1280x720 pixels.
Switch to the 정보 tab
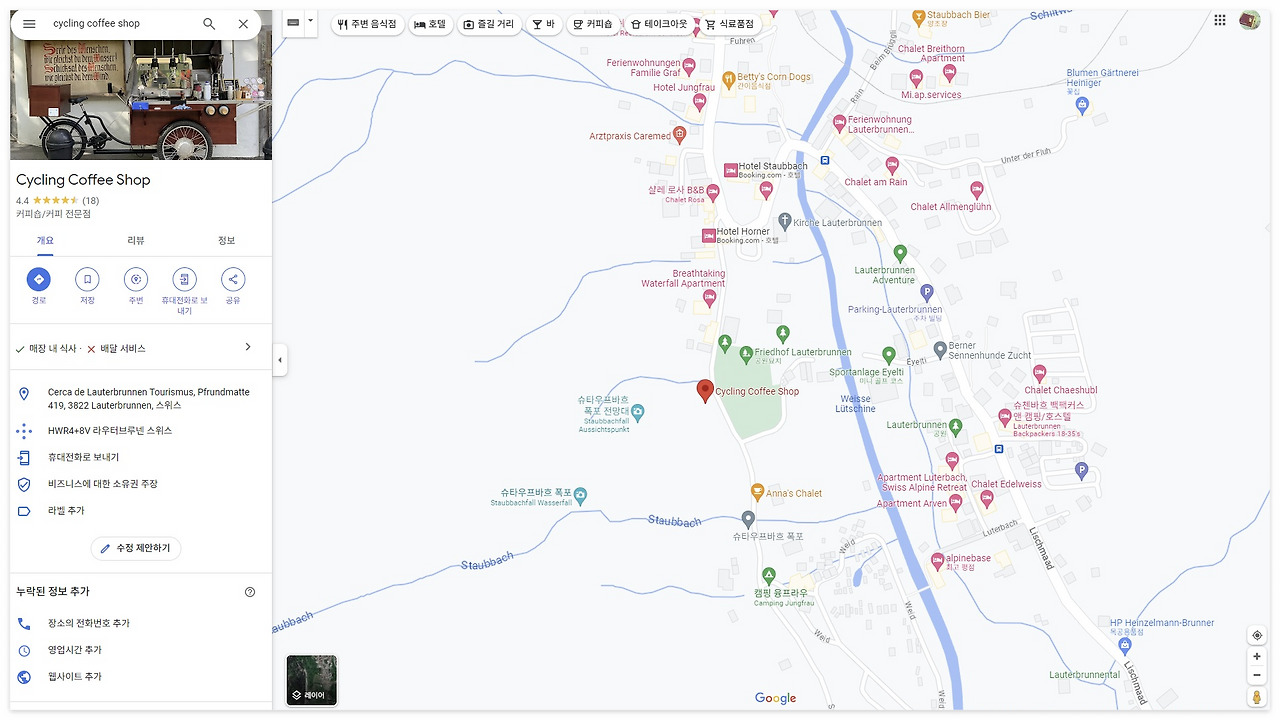tap(227, 241)
